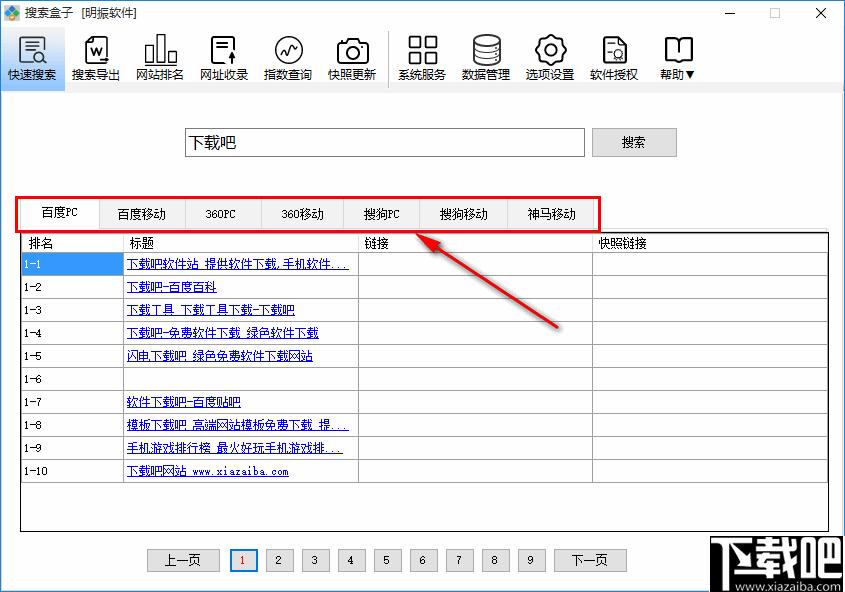The image size is (845, 592).
Task: Select the rank cell 1-8
Action: click(72, 425)
